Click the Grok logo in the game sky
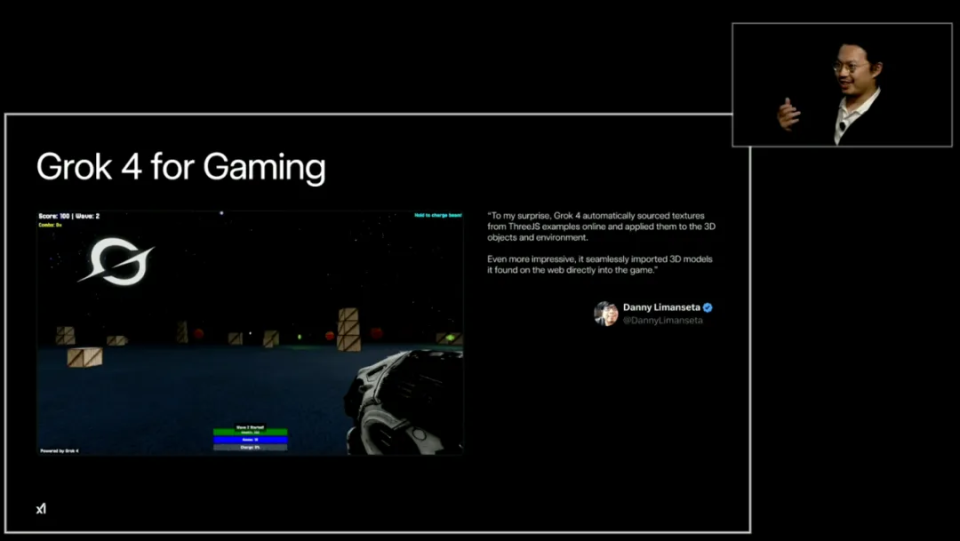 (116, 261)
